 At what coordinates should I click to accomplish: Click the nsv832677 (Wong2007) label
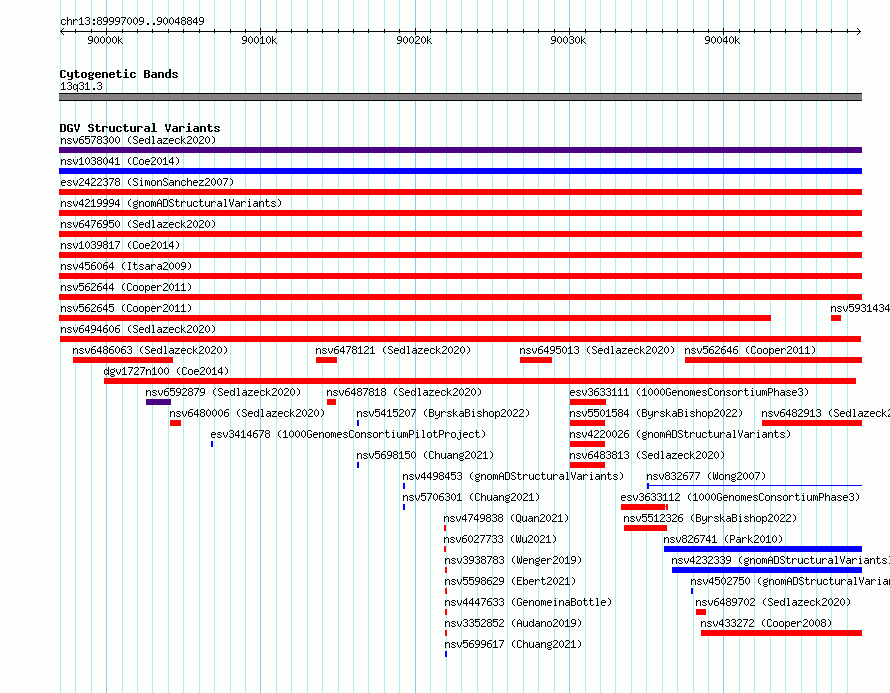click(706, 476)
